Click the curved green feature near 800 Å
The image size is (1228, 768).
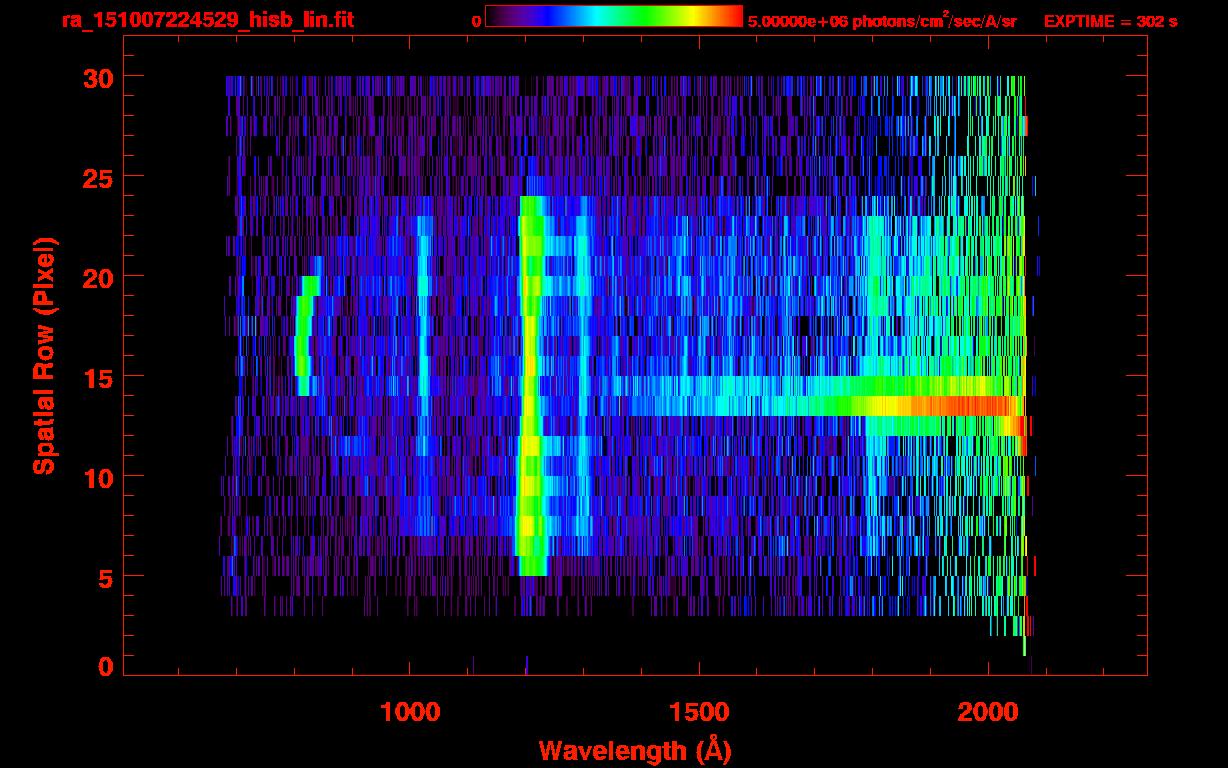(303, 335)
